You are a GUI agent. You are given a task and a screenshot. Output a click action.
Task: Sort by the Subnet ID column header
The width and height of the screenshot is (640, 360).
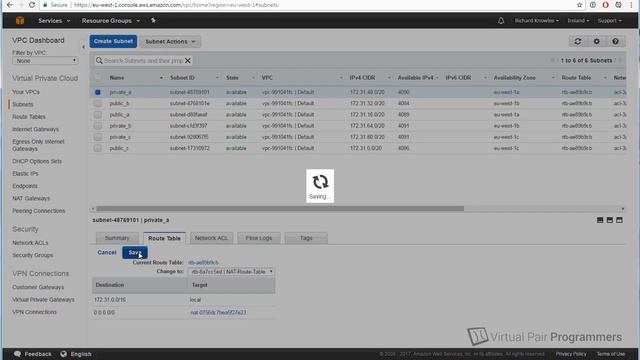182,78
